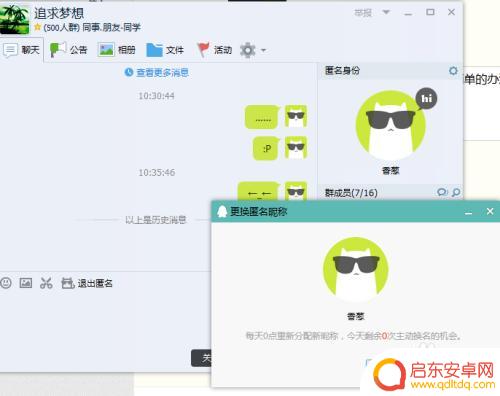500x396 pixels.
Task: Close the 更换匿名昵称 dialog
Action: point(490,211)
